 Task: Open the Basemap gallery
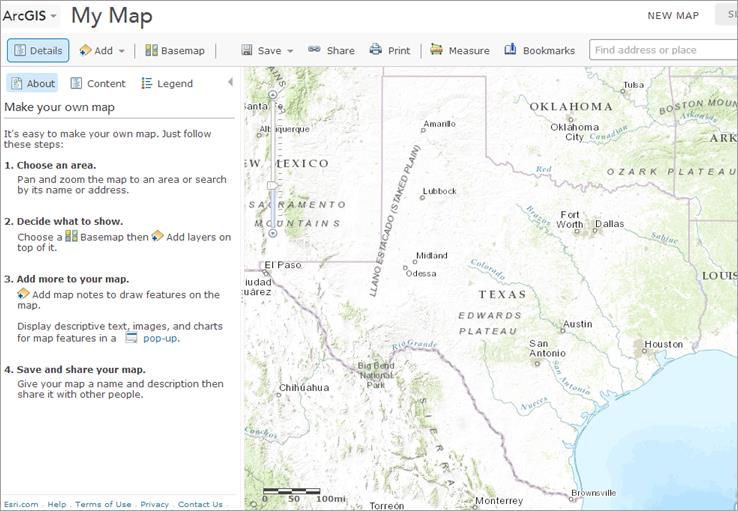[175, 50]
